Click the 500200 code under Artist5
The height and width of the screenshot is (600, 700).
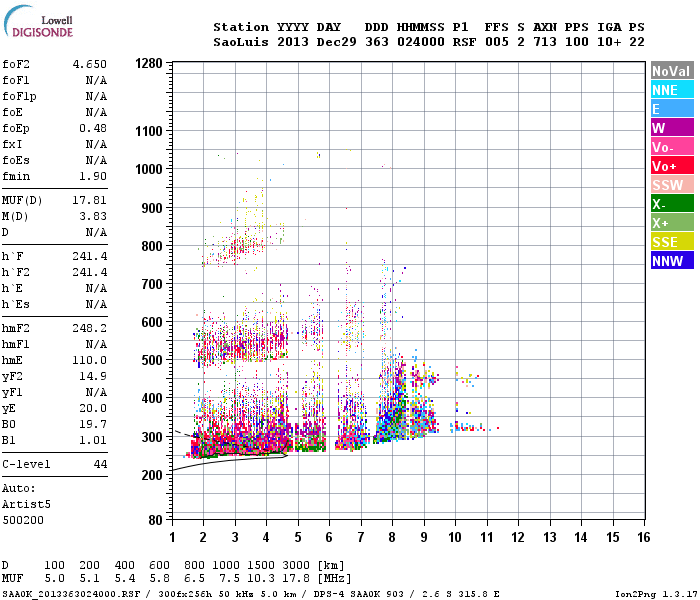(23, 520)
